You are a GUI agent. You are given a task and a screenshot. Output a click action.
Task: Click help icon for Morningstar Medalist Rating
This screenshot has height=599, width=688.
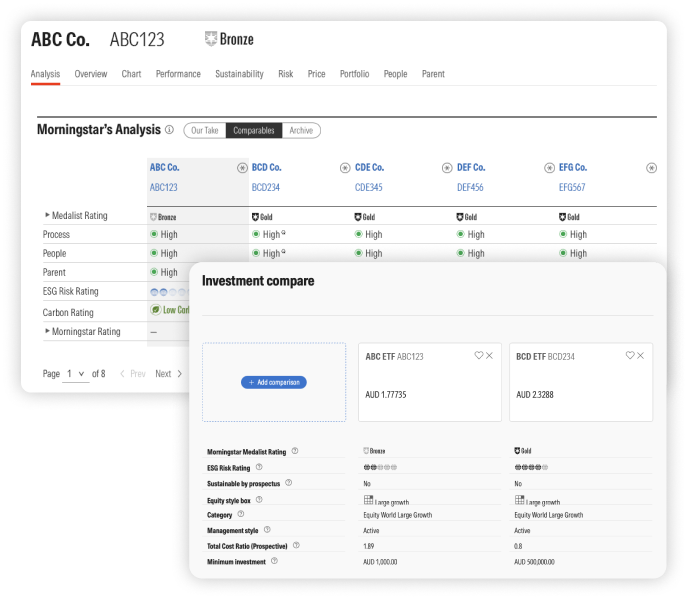coord(295,451)
